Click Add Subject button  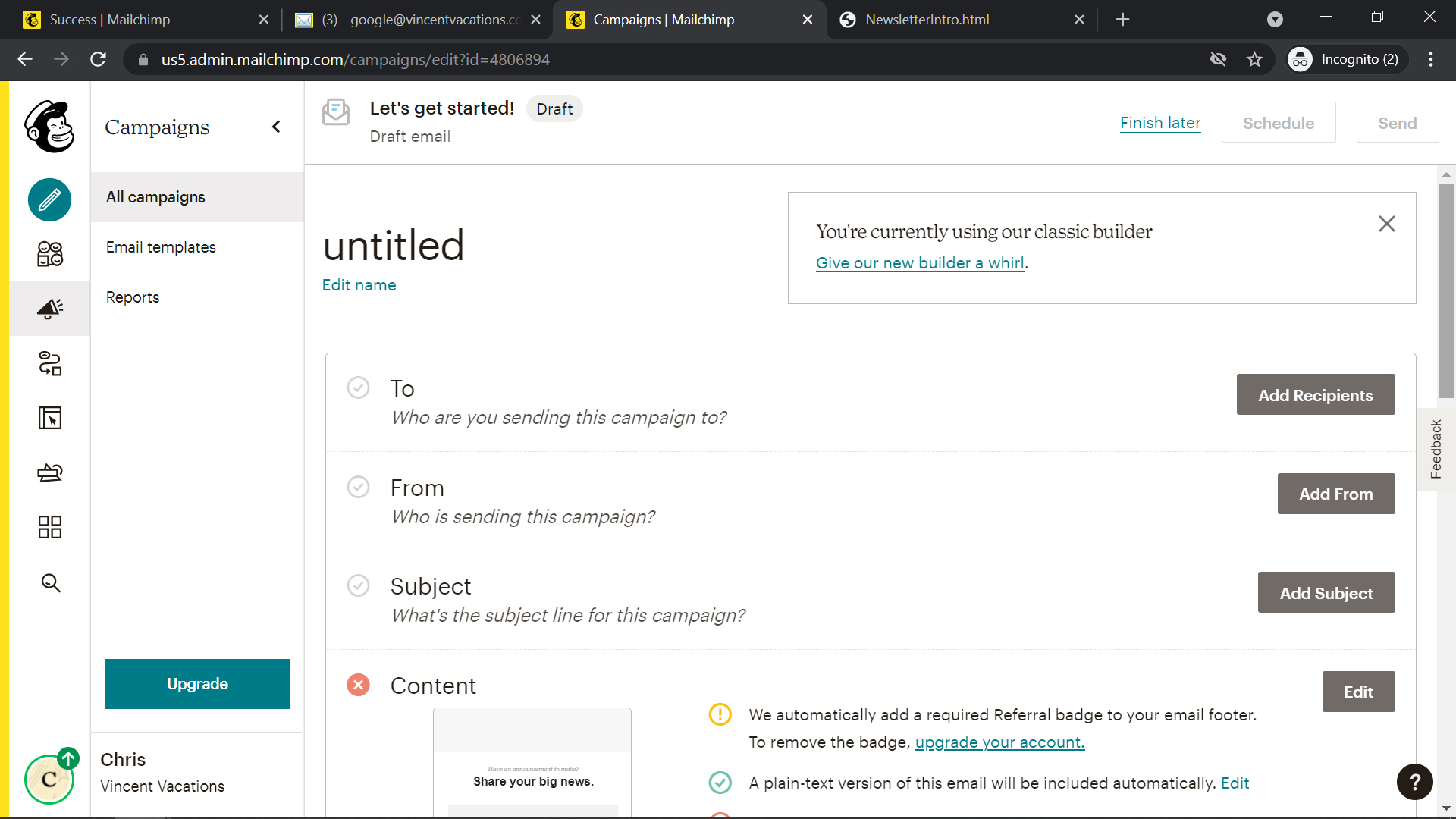tap(1326, 593)
